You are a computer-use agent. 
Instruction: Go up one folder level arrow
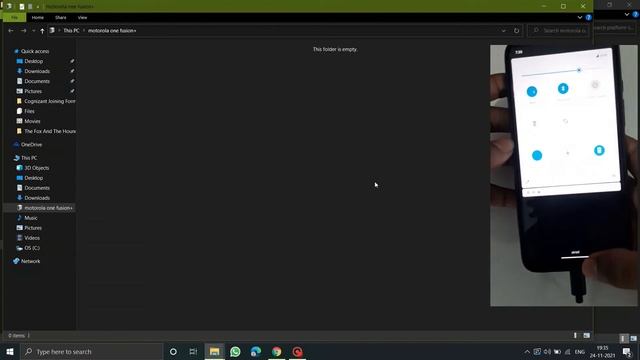42,31
